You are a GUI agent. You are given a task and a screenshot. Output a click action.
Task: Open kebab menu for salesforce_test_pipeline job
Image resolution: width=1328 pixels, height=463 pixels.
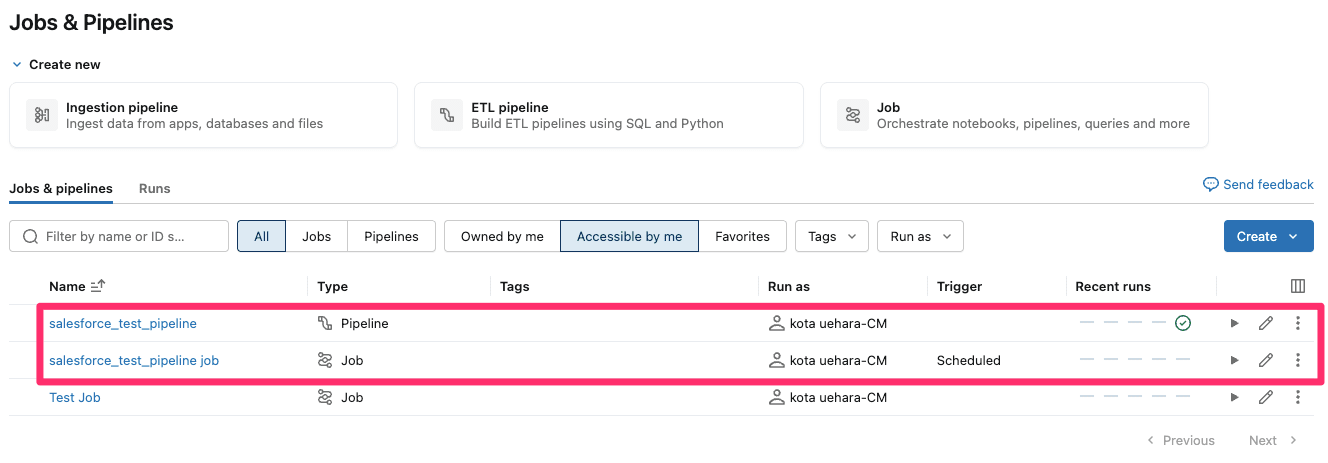tap(1298, 360)
